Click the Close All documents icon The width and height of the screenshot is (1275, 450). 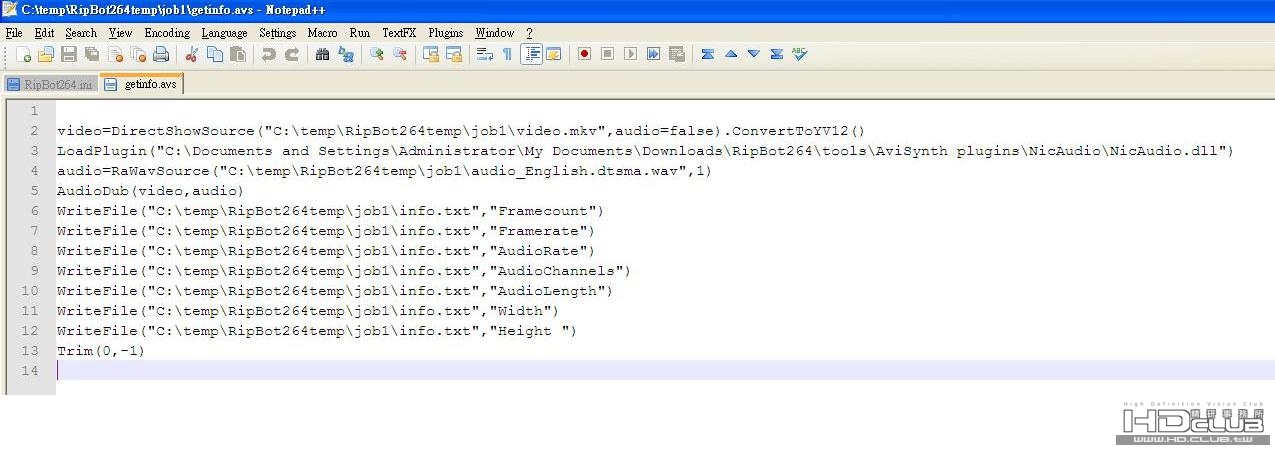[138, 54]
